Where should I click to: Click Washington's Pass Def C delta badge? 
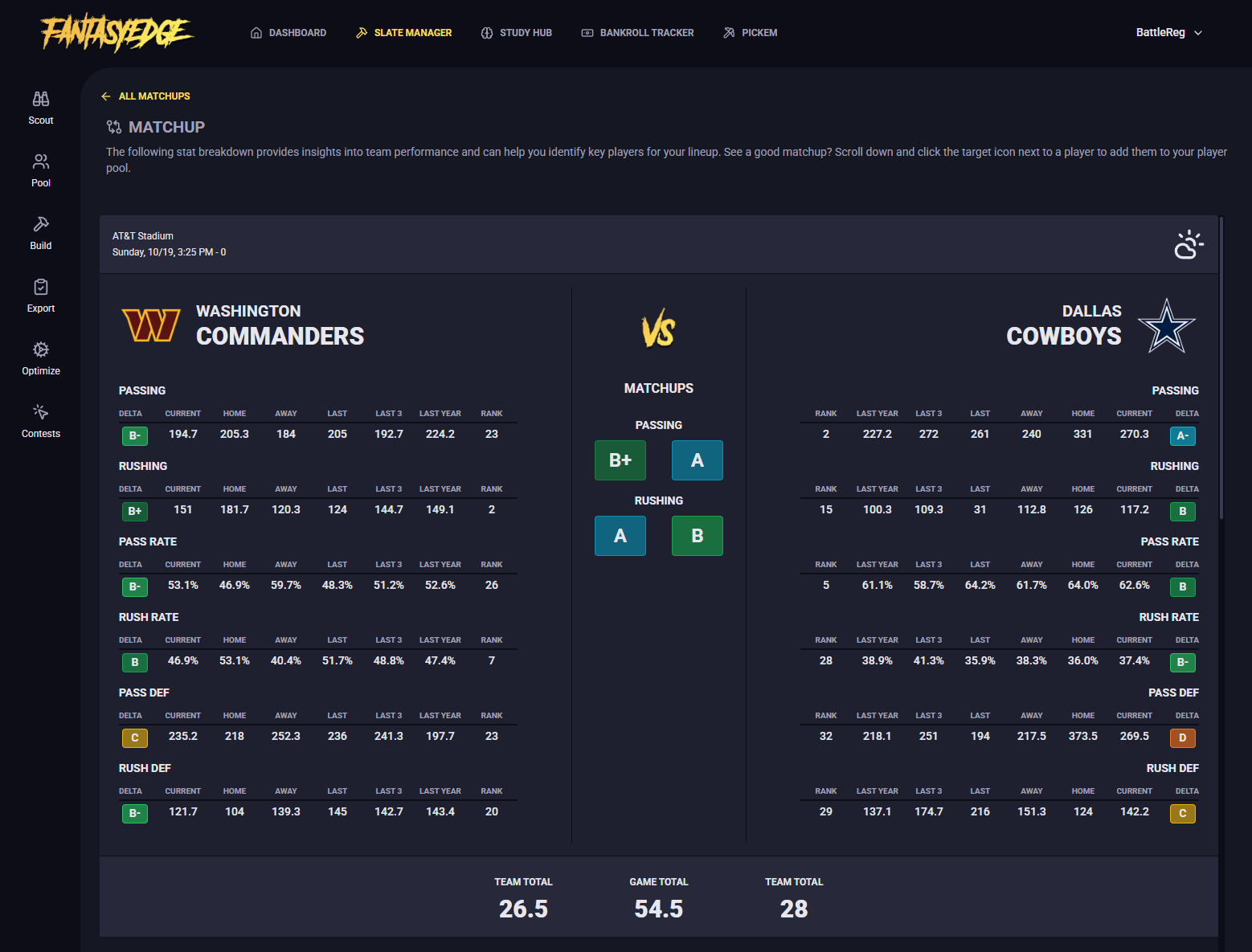click(x=135, y=737)
